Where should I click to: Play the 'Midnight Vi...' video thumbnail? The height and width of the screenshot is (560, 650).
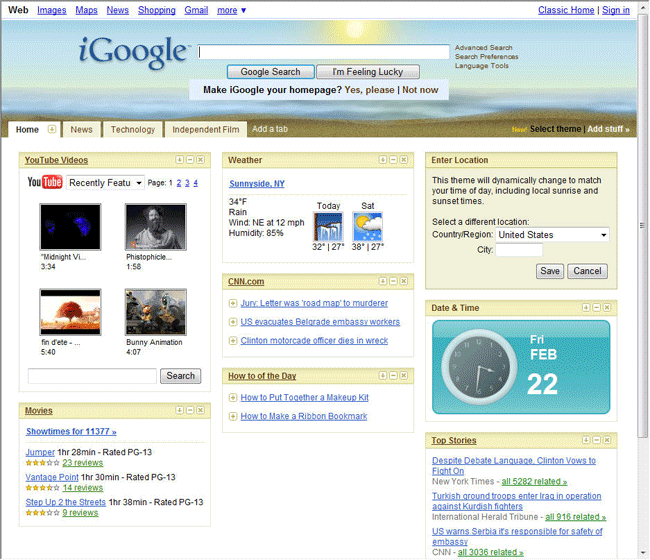pyautogui.click(x=70, y=227)
